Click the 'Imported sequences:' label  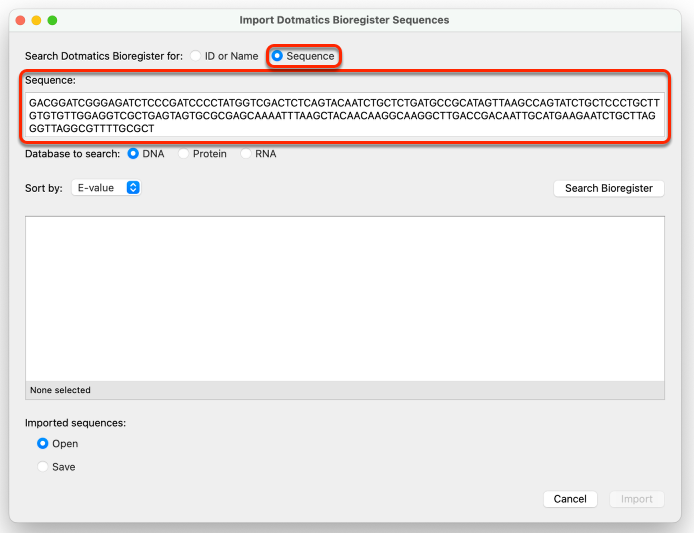pyautogui.click(x=75, y=423)
